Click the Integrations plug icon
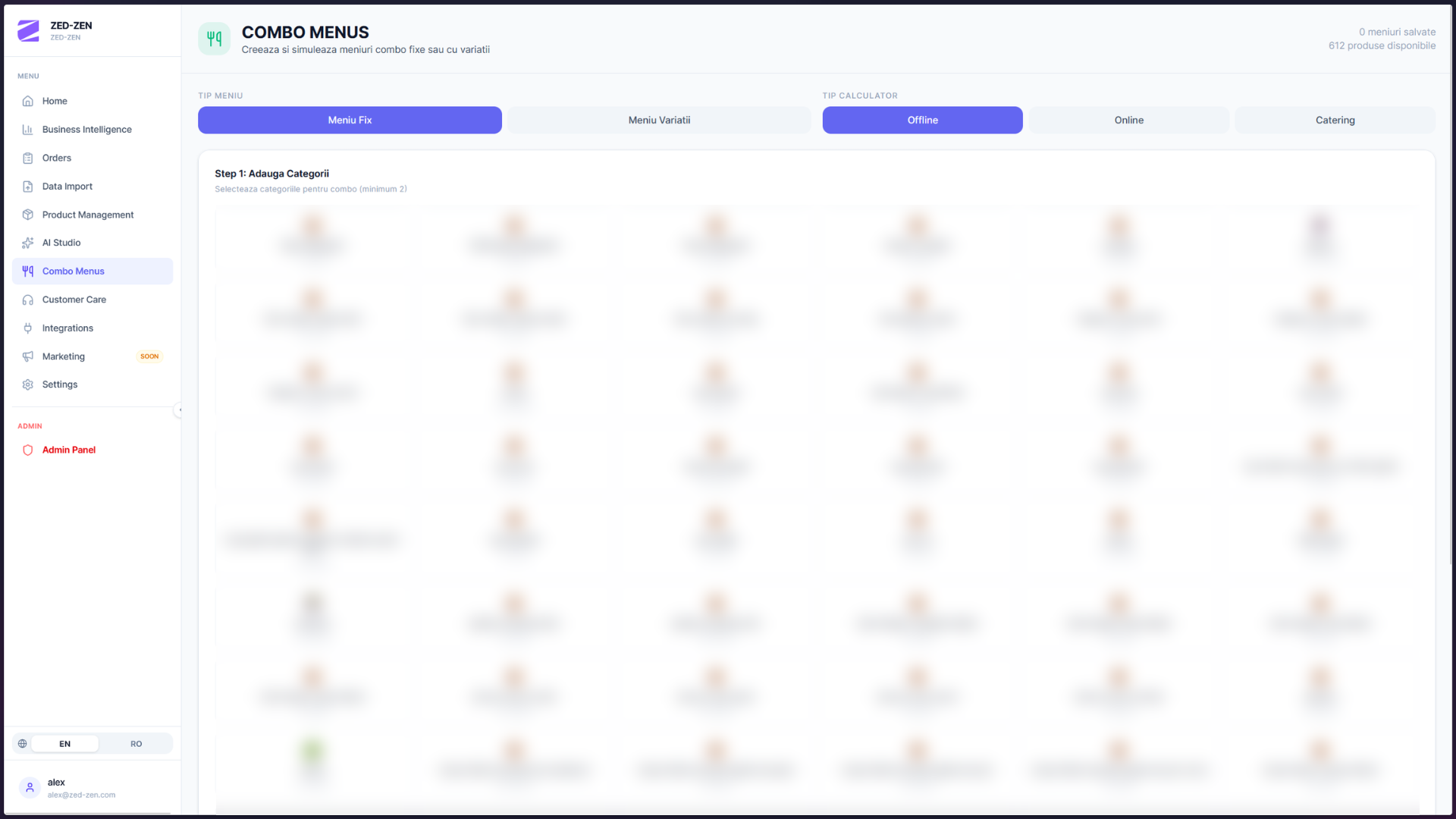Viewport: 1456px width, 819px height. (28, 328)
